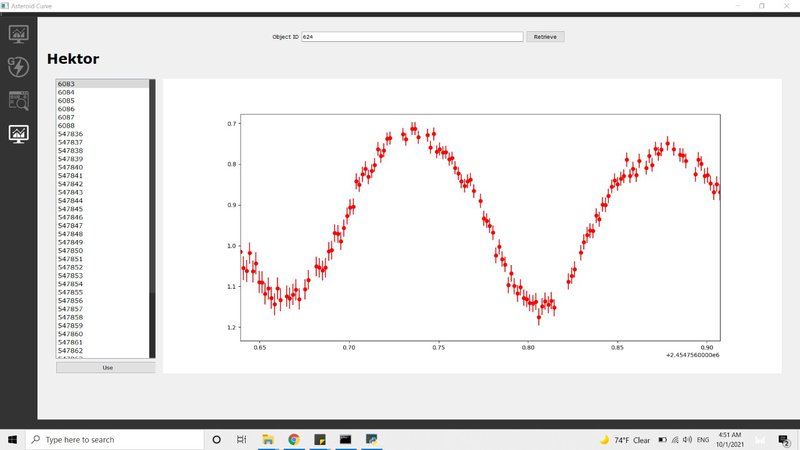Select list entry 547837
800x450 pixels.
(103, 142)
